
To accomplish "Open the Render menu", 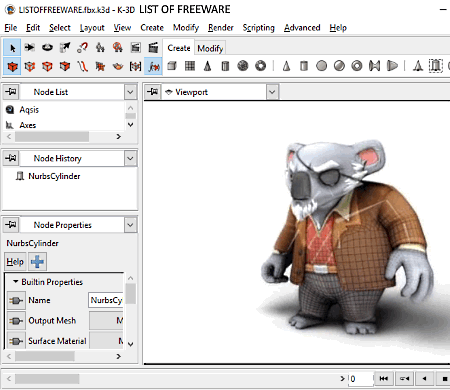I will (x=221, y=28).
